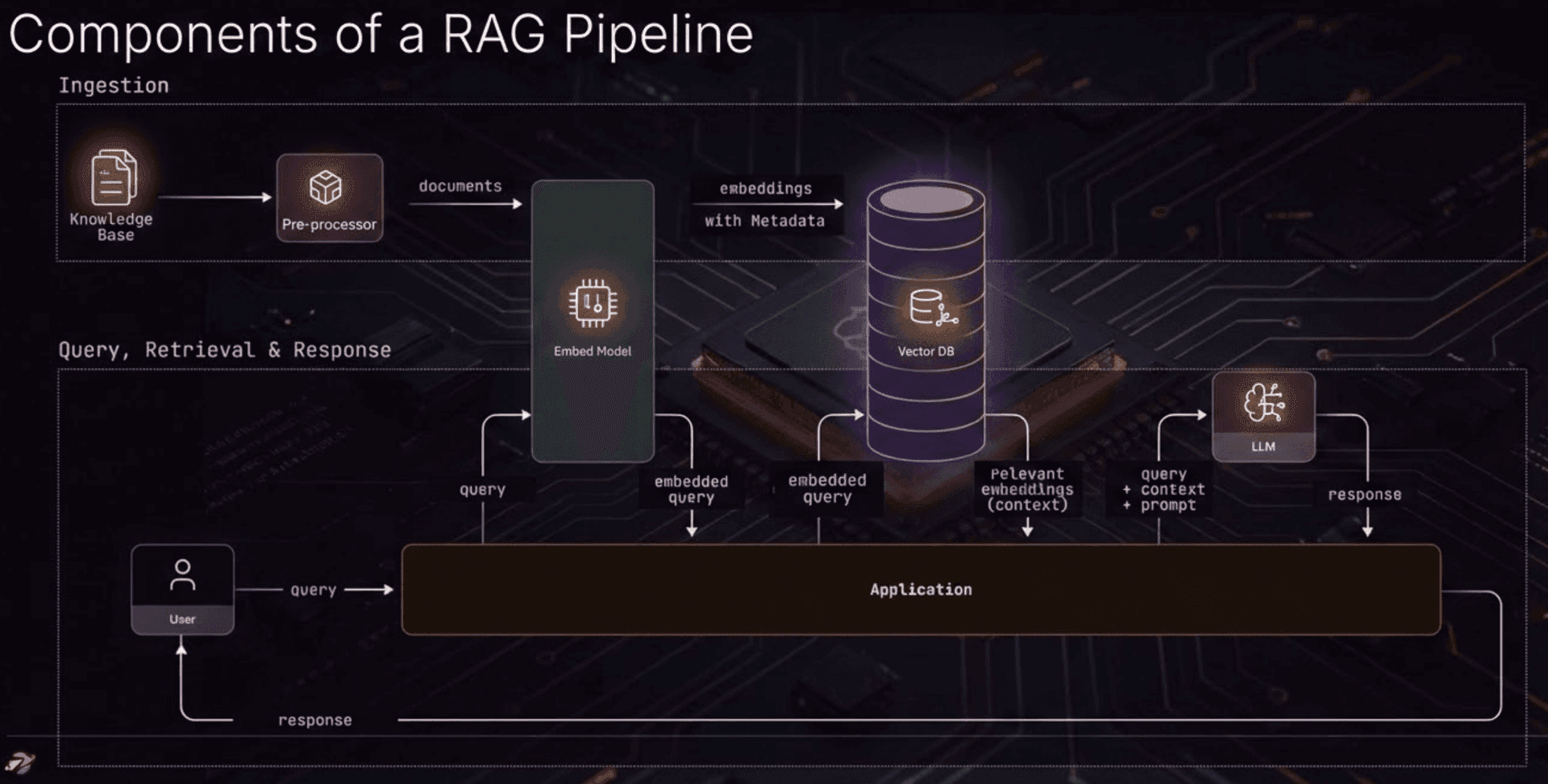Select the User person icon
The height and width of the screenshot is (784, 1548).
[x=183, y=576]
